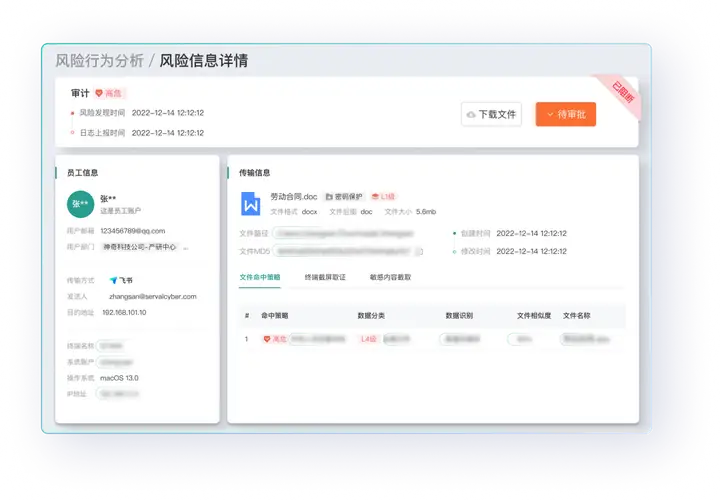720x500 pixels.
Task: Click the 风险信息详情 page title
Action: pos(204,61)
